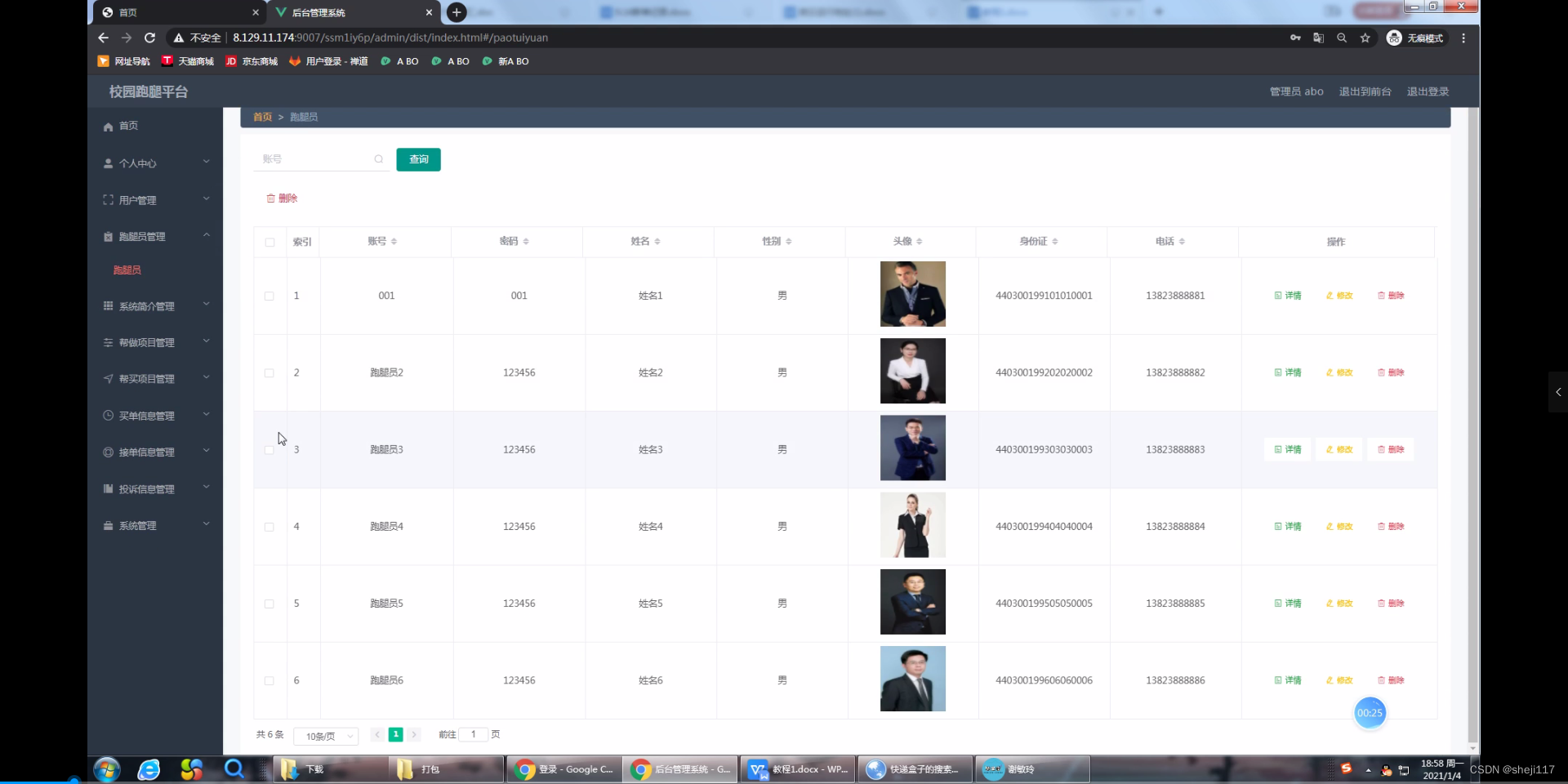
Task: Open the Windows Start button
Action: point(107,769)
